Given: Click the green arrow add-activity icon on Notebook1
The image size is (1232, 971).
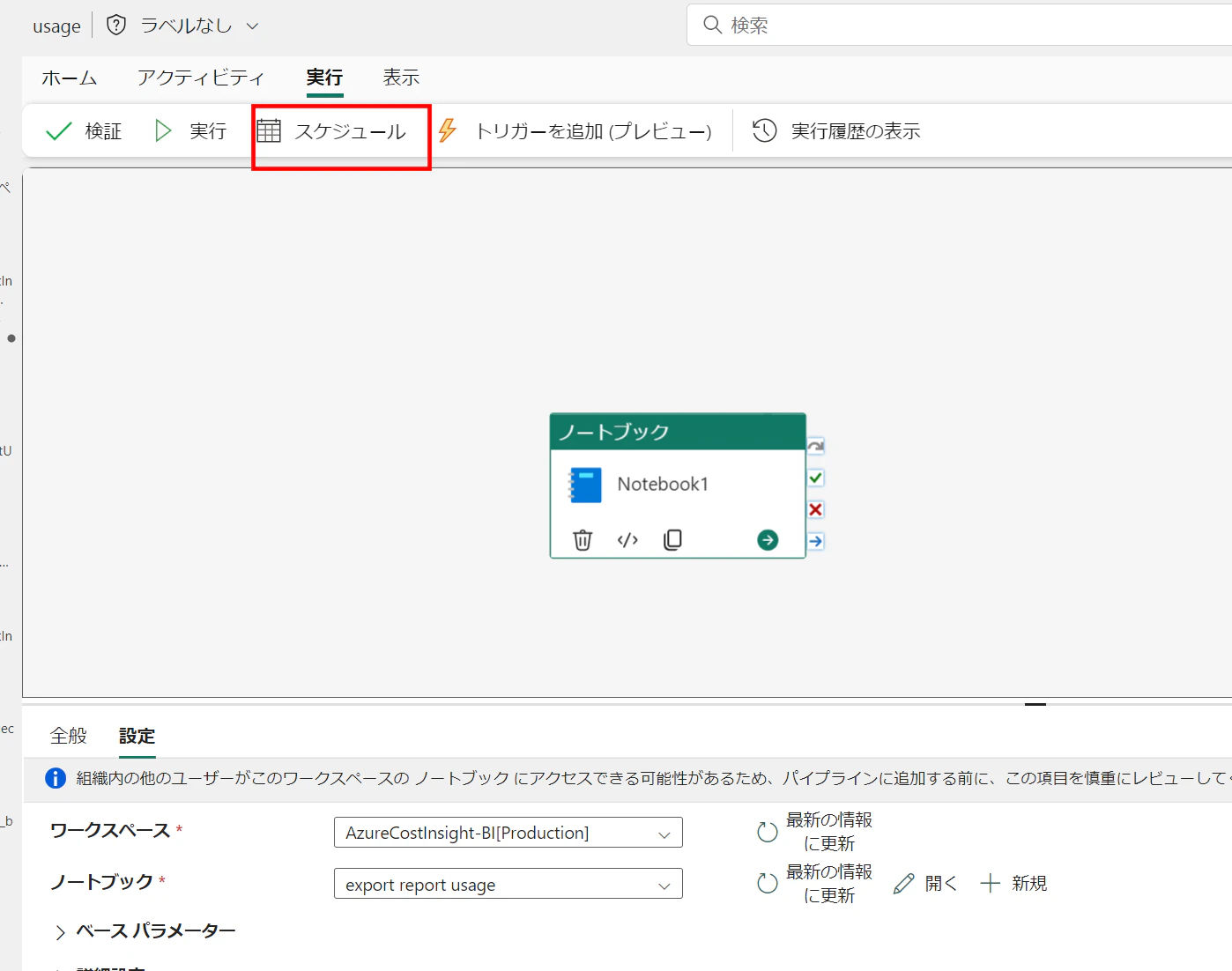Looking at the screenshot, I should [768, 539].
